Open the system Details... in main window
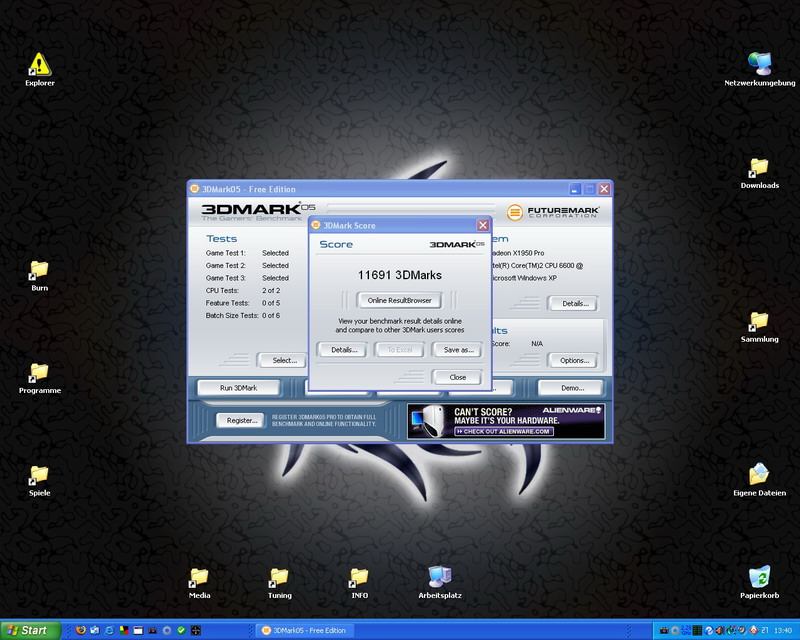 point(574,303)
